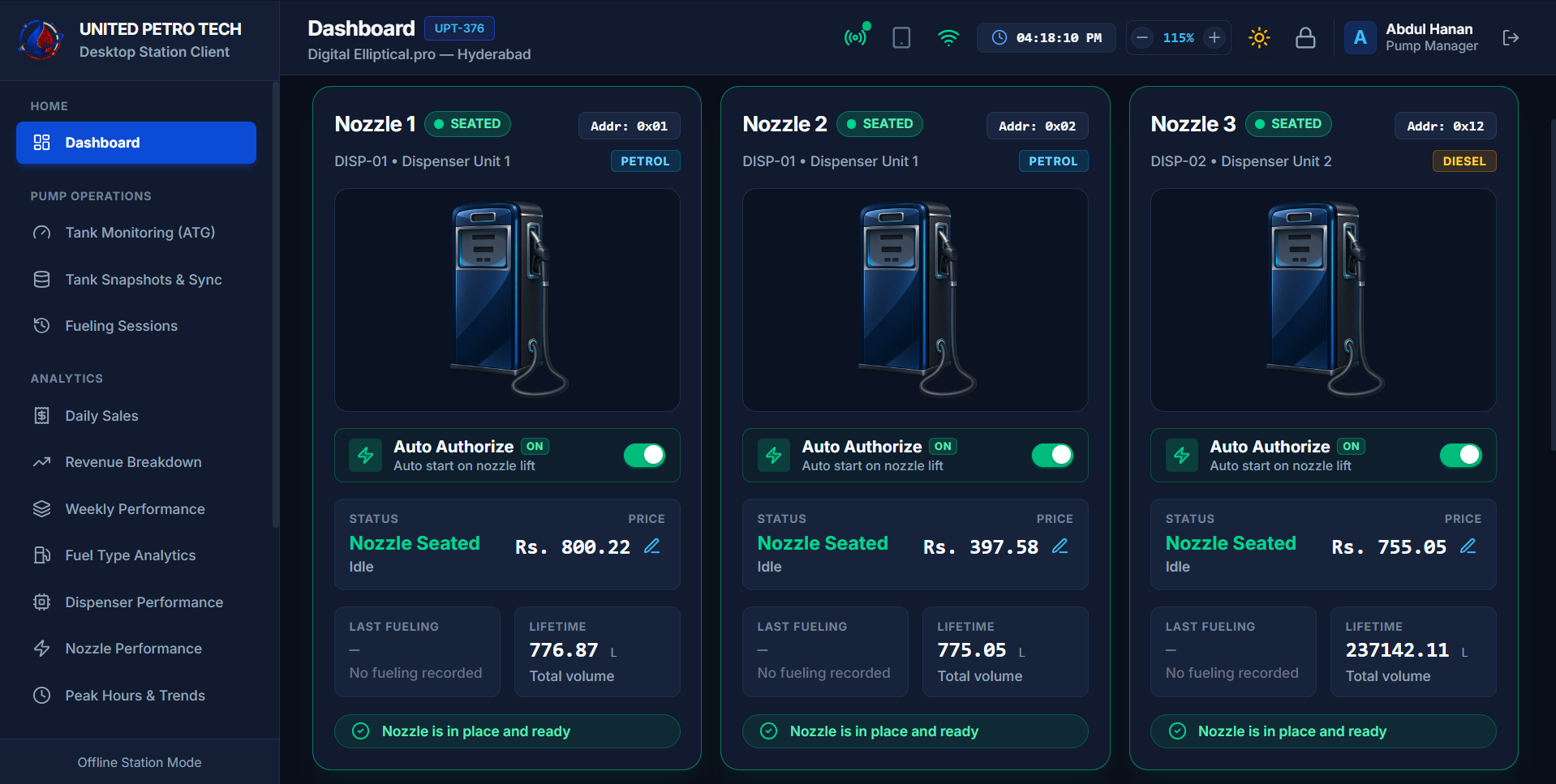Click the DIESEL tag on Nozzle 3
1556x784 pixels.
coord(1464,161)
